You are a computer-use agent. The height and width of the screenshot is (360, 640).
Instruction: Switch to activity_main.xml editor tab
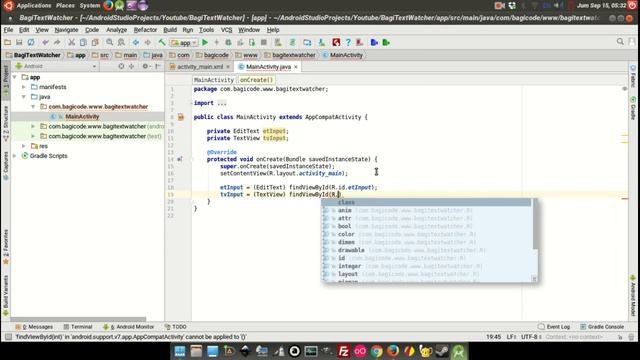coord(200,67)
